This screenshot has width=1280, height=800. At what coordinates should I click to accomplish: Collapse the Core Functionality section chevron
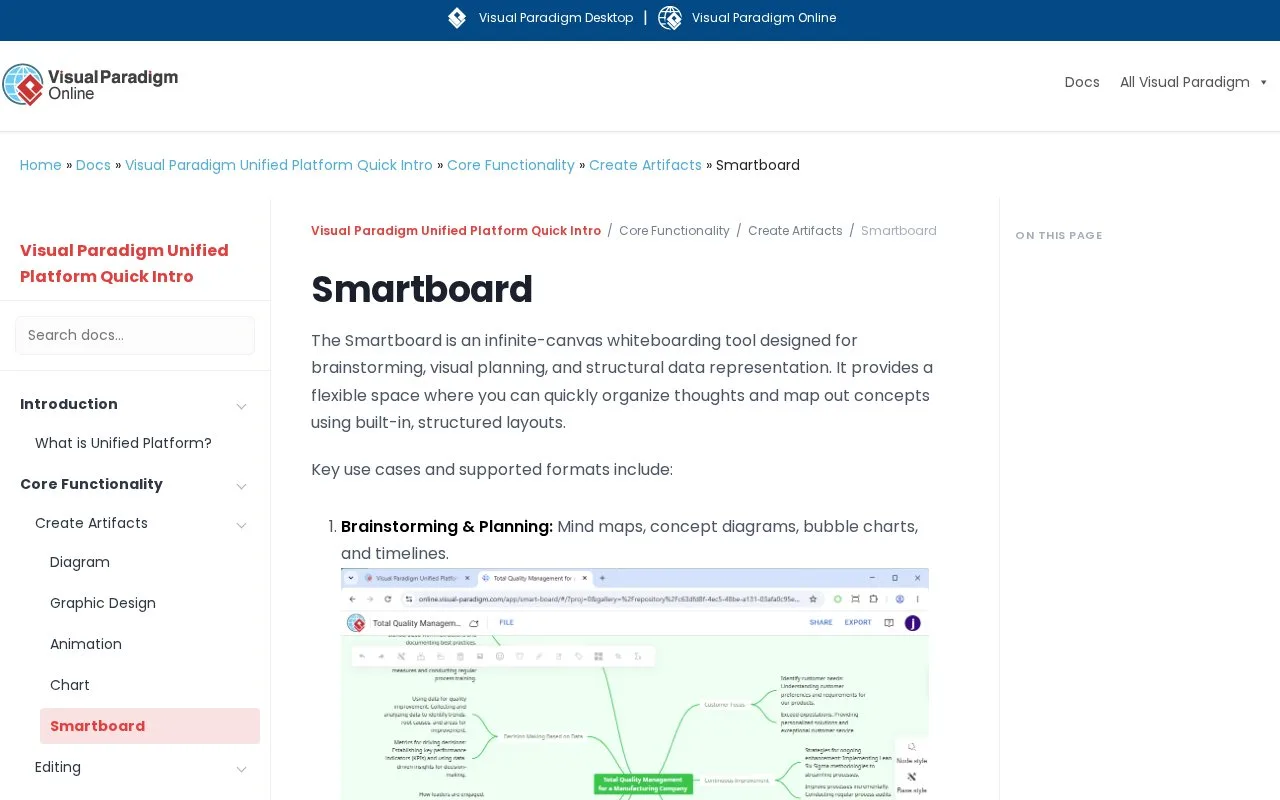coord(241,485)
